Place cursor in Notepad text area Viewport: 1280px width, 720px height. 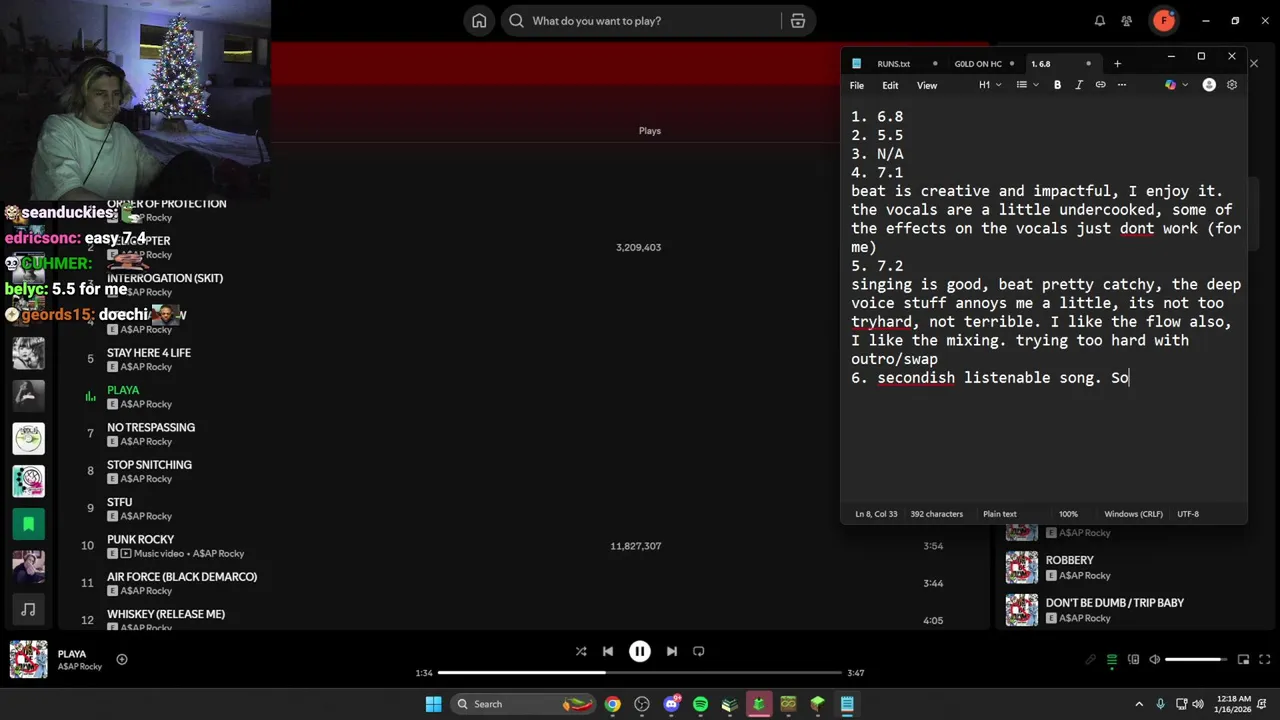tap(1044, 300)
